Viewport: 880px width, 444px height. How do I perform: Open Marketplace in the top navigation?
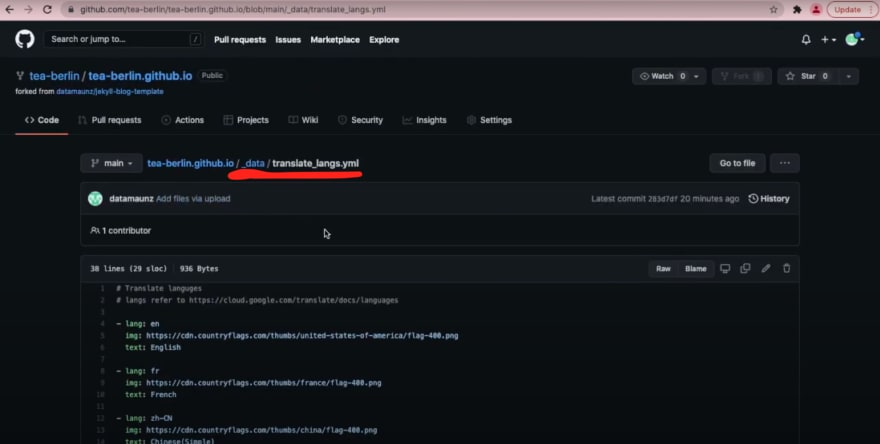click(335, 40)
